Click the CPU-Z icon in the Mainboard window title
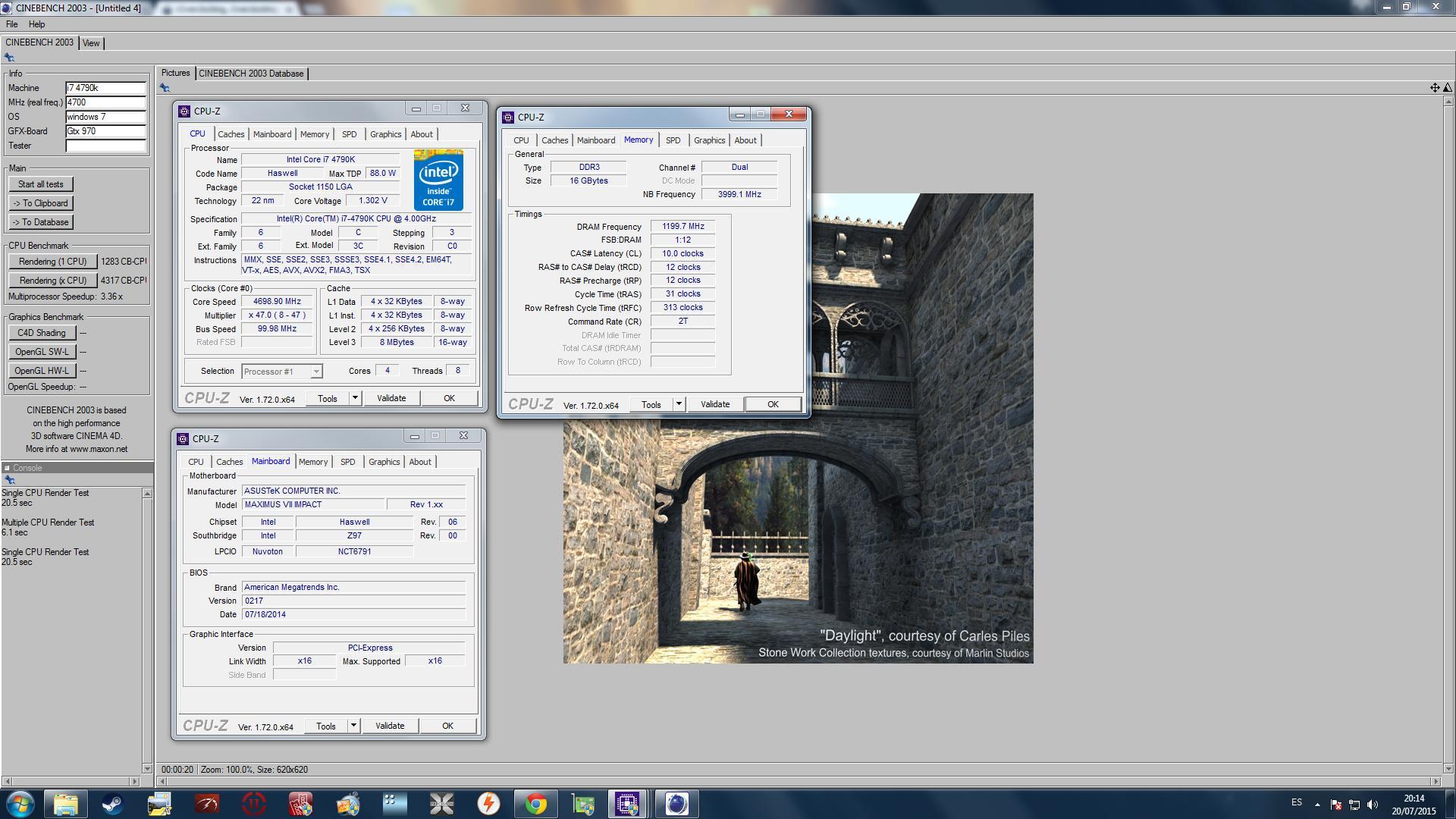1456x819 pixels. click(x=183, y=438)
